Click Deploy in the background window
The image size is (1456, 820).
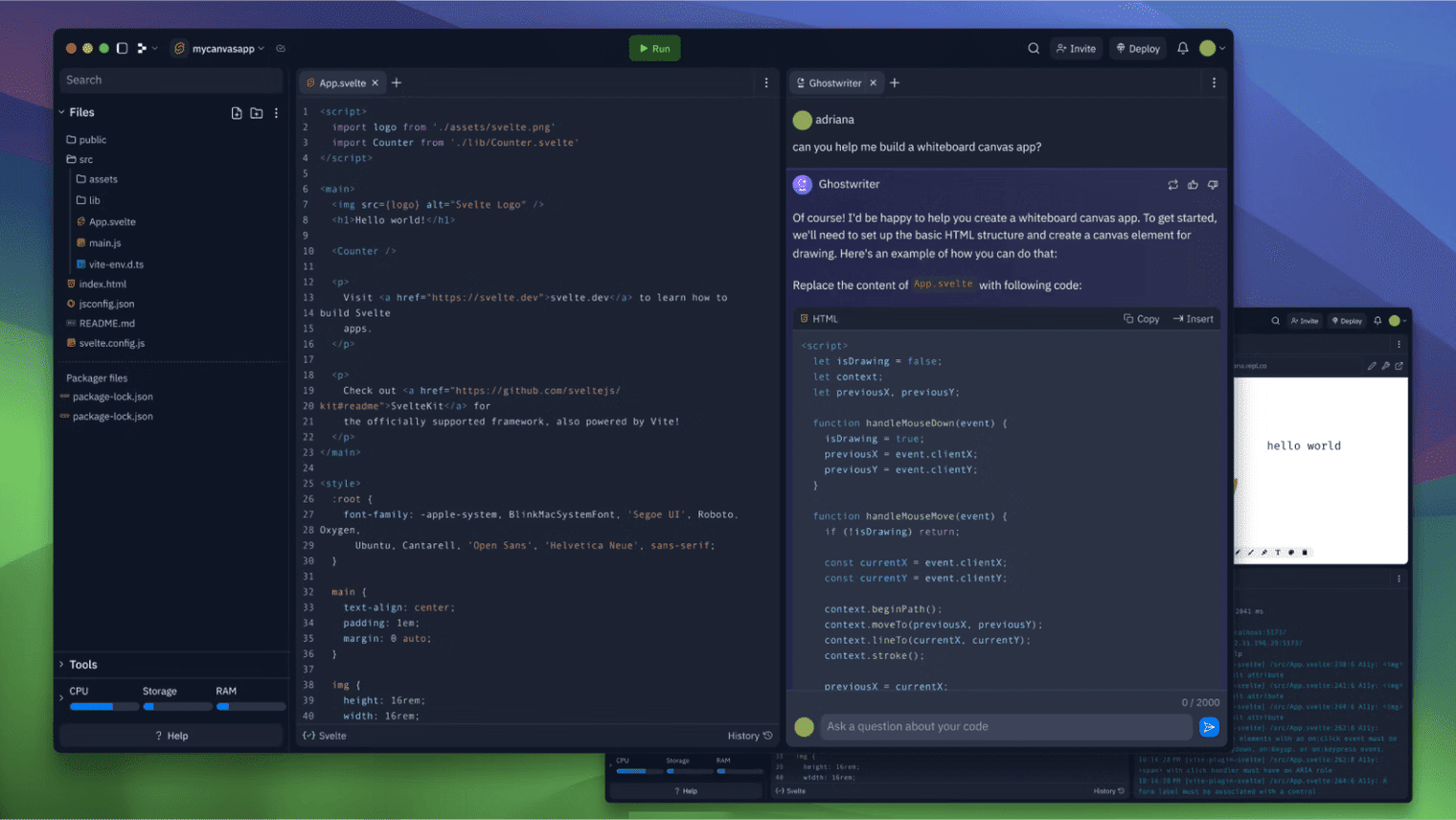1347,321
